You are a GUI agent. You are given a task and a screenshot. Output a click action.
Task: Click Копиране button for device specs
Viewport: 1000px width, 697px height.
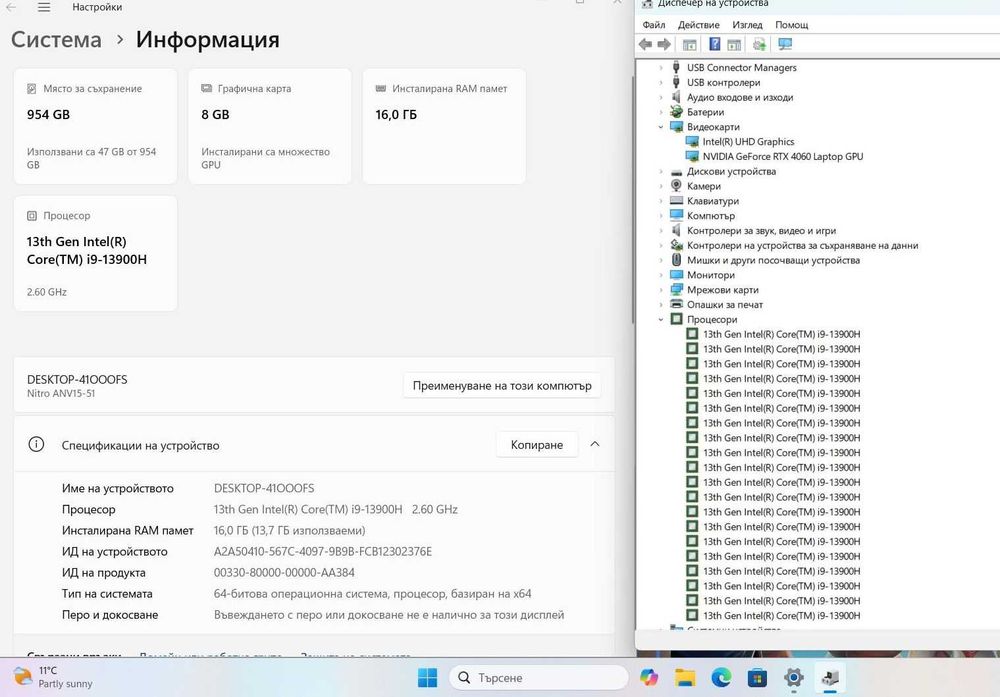pyautogui.click(x=537, y=444)
